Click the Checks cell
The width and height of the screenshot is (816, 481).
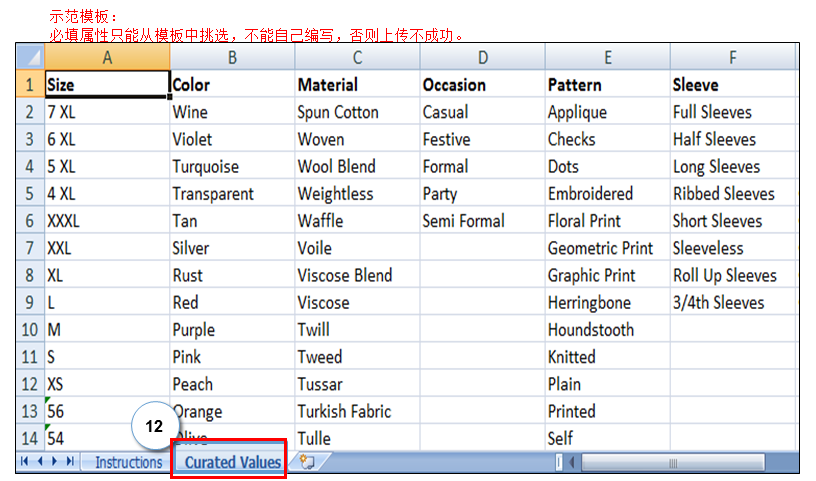pos(607,138)
